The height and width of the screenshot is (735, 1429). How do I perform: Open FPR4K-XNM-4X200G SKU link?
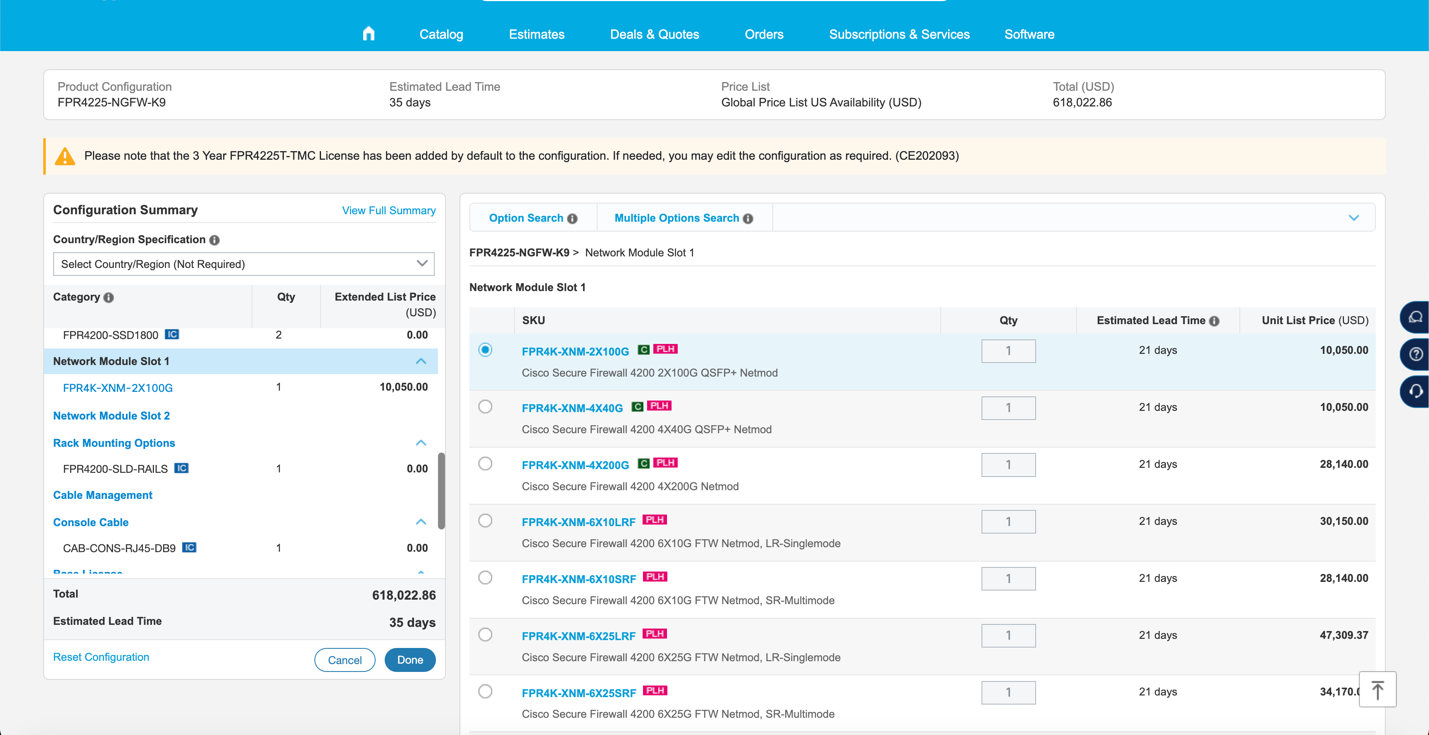point(576,465)
